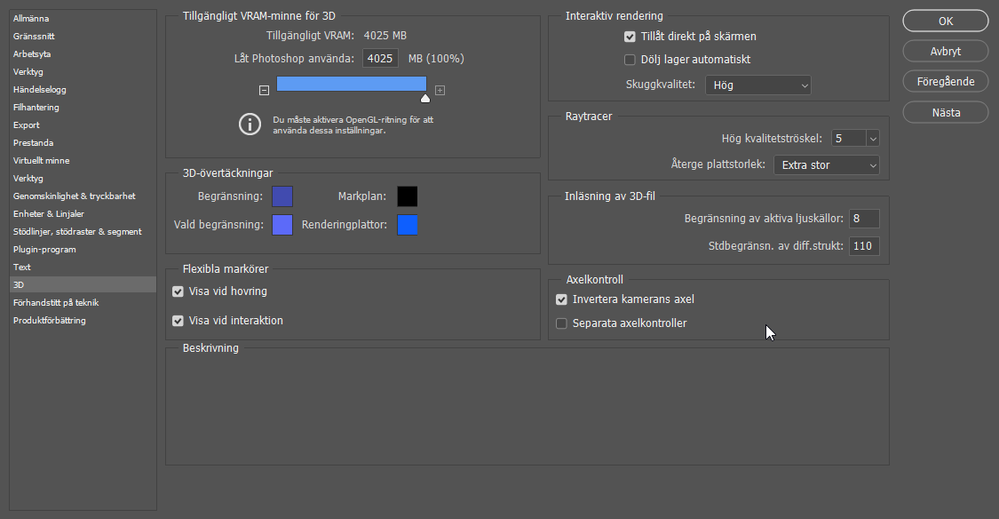Enable Separata axelkontroller checkbox

tap(562, 324)
